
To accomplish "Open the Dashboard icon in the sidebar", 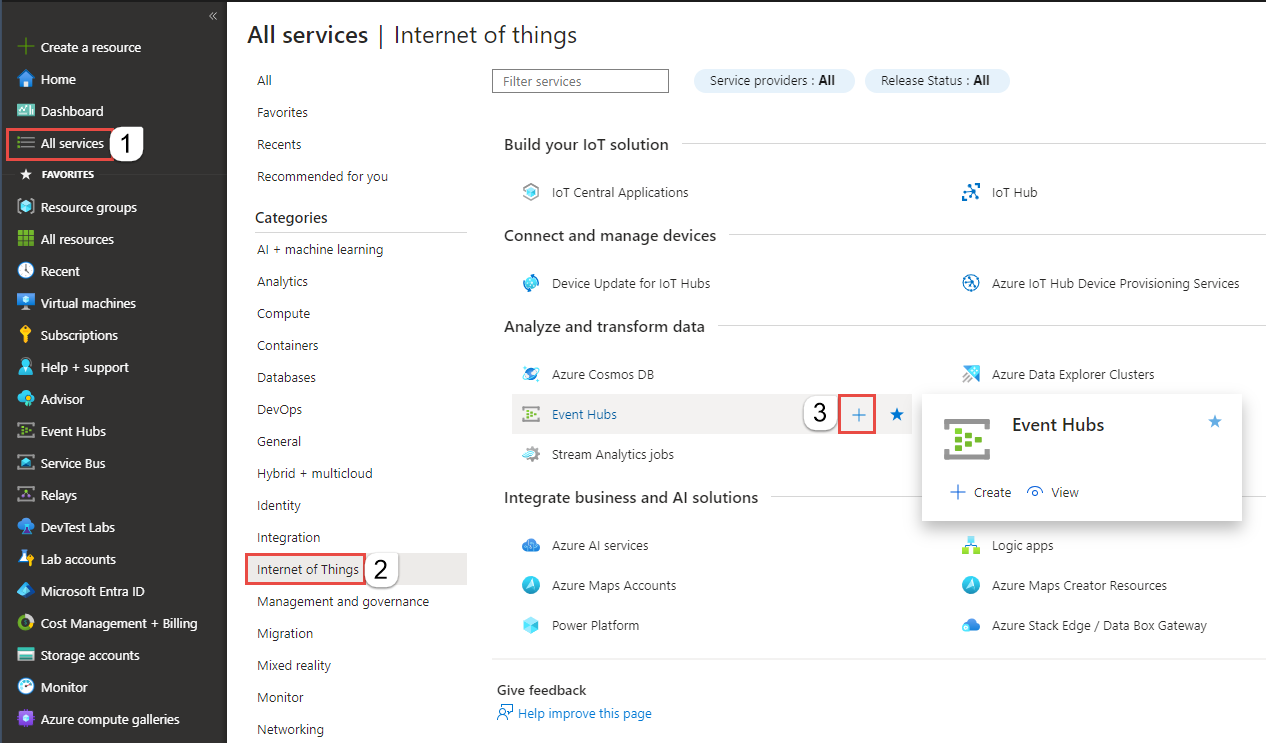I will pyautogui.click(x=26, y=111).
